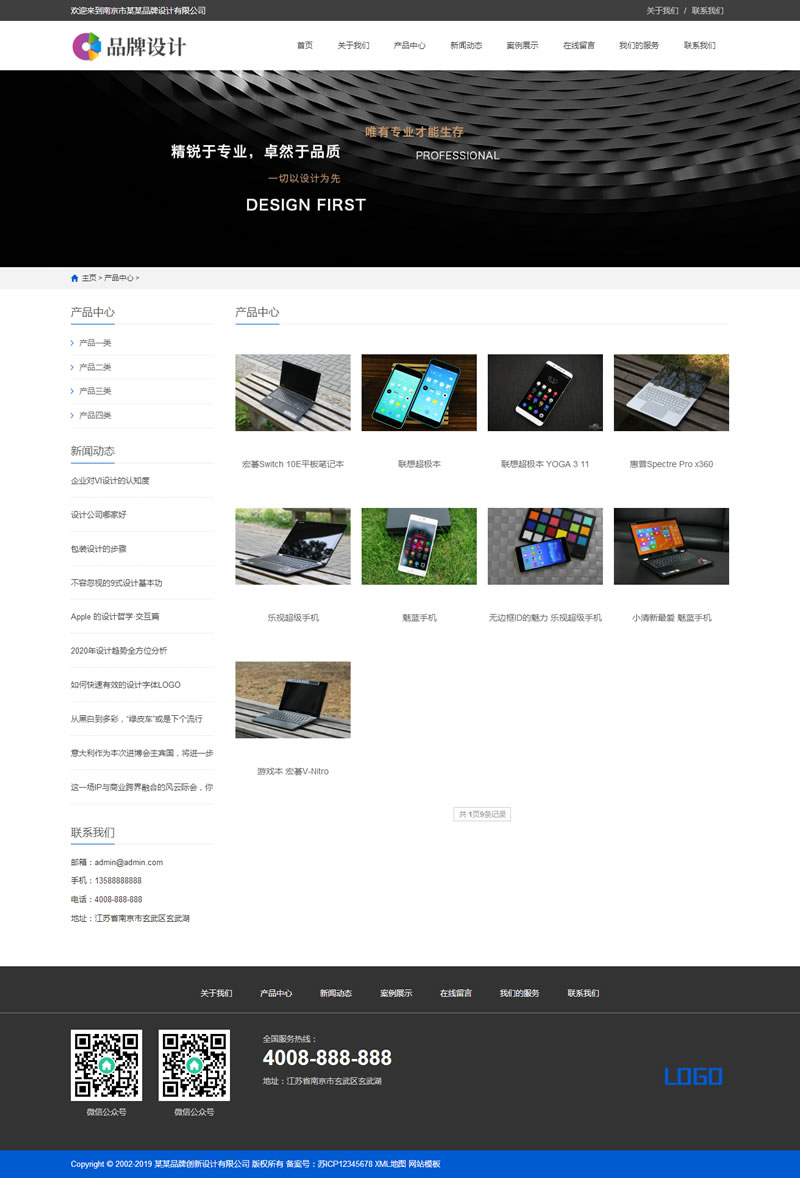Open 宏碁Switch 10E平板笔记本 product thumbnail
The height and width of the screenshot is (1178, 800).
point(293,392)
